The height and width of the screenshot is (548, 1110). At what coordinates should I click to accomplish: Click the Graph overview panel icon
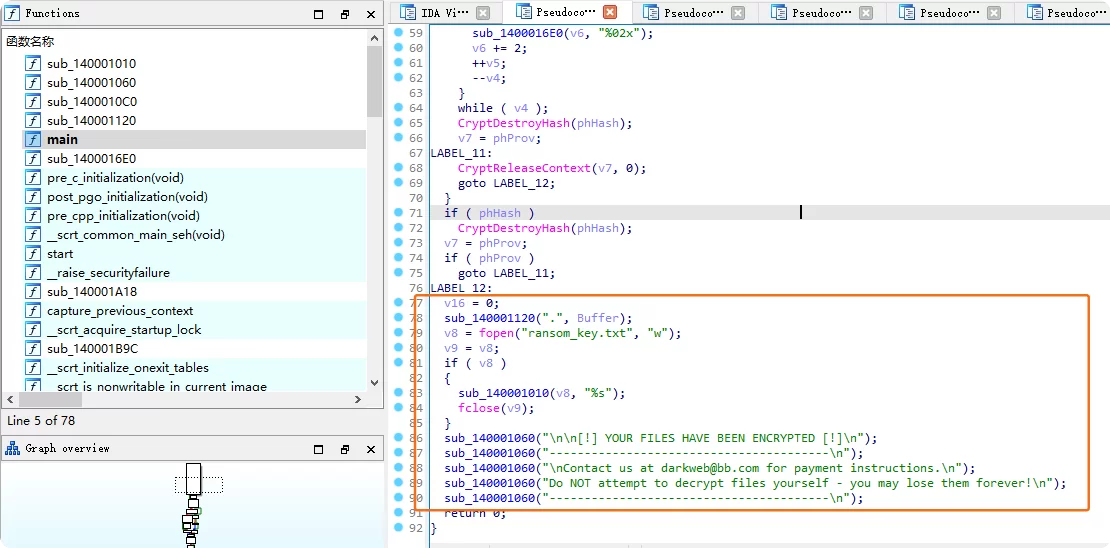[x=13, y=449]
